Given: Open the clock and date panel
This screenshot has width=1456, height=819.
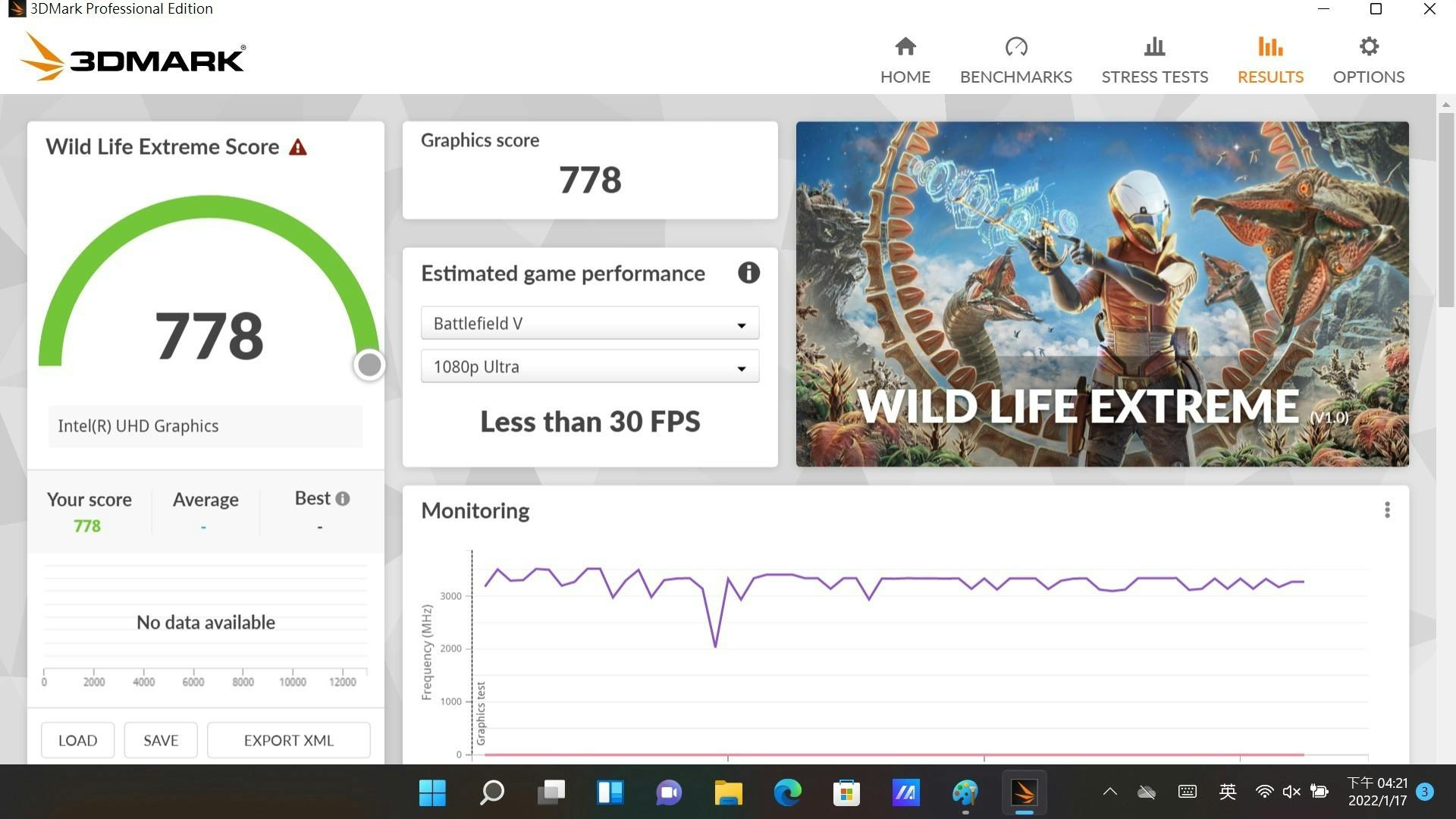Looking at the screenshot, I should pyautogui.click(x=1377, y=792).
